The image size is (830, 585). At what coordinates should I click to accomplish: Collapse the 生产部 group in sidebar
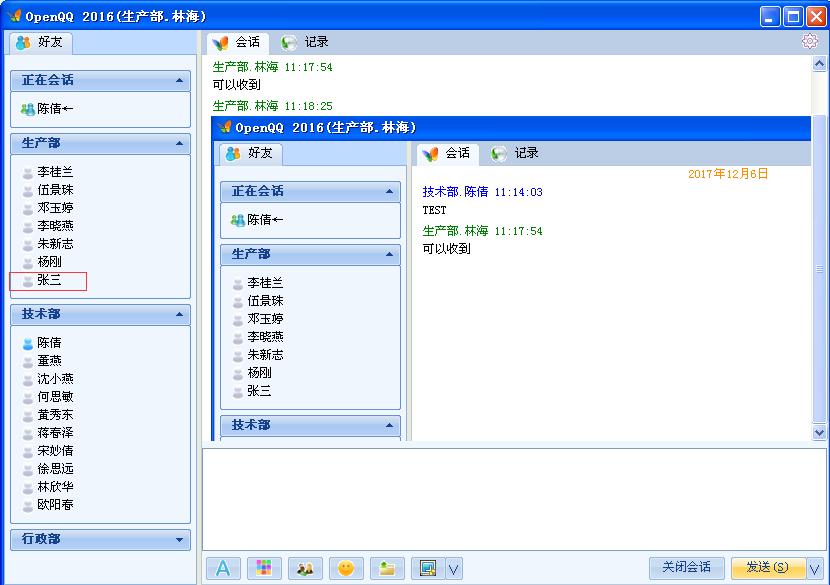tap(101, 143)
